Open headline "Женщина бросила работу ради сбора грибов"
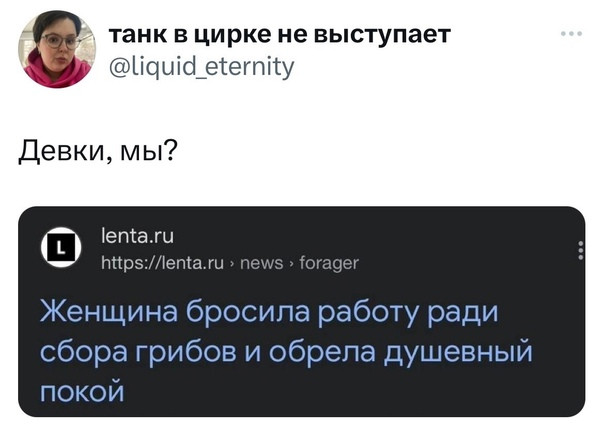This screenshot has height=442, width=604. [x=268, y=314]
